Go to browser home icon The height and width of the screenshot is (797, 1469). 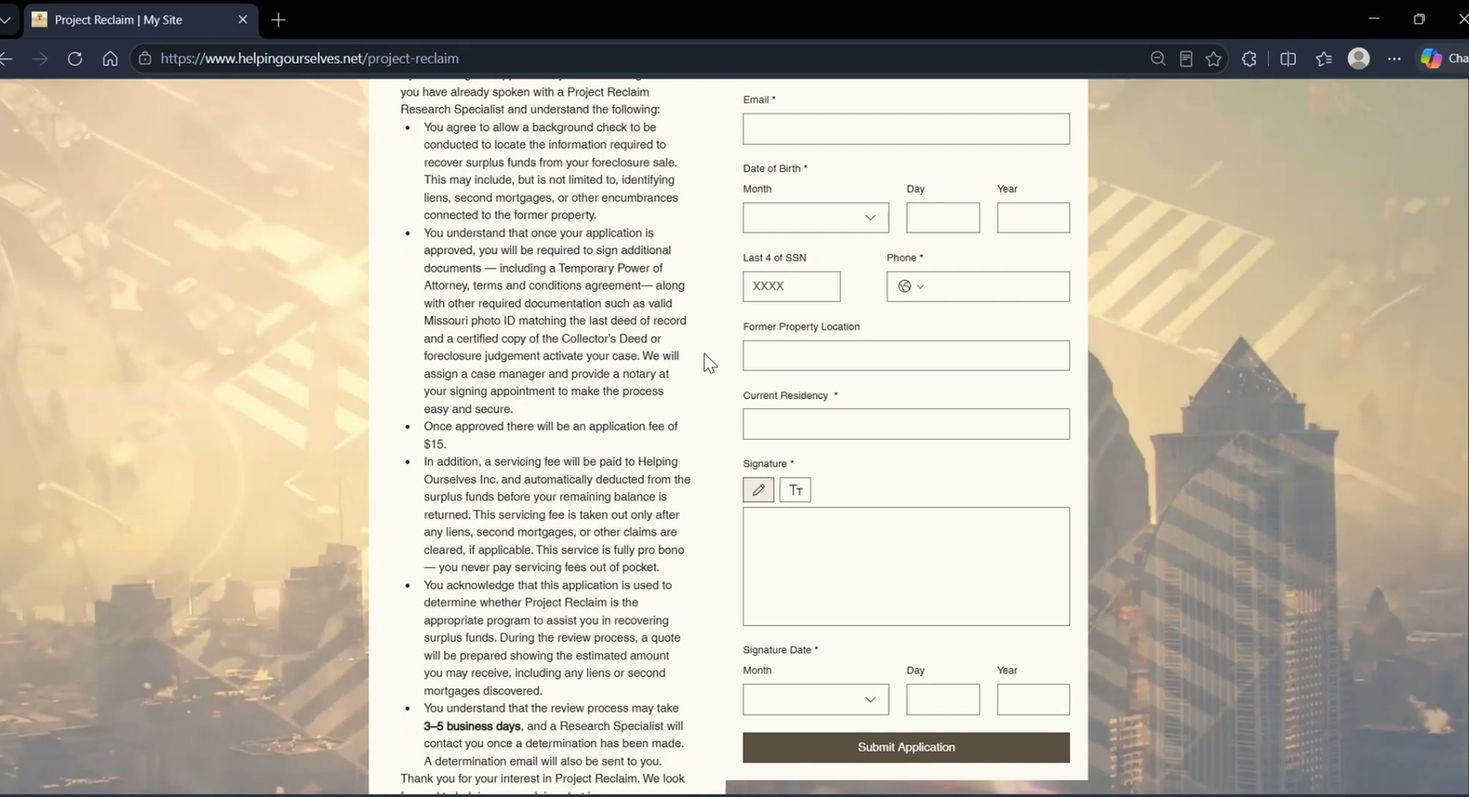[110, 59]
